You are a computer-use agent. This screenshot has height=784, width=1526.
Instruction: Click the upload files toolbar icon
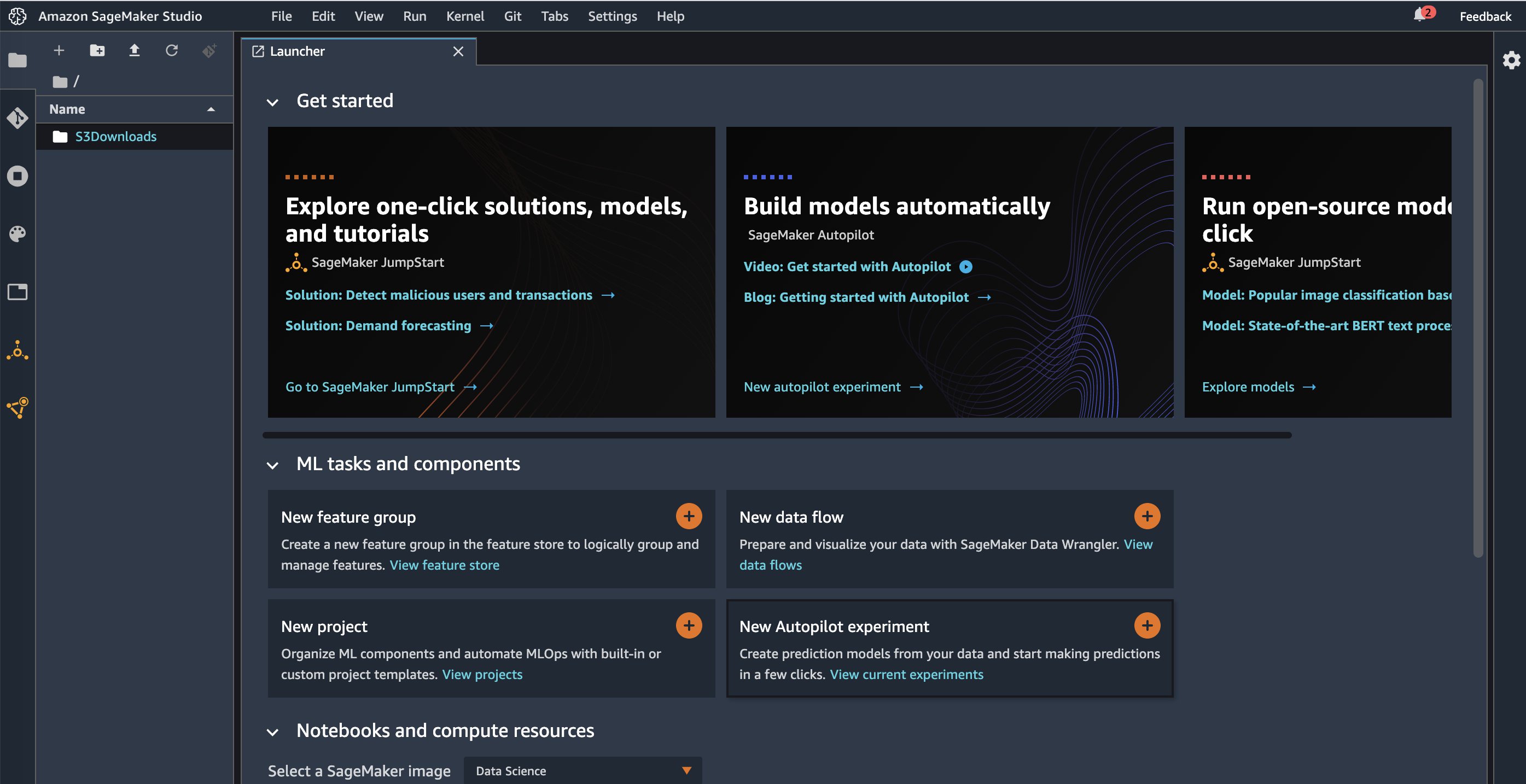tap(135, 51)
